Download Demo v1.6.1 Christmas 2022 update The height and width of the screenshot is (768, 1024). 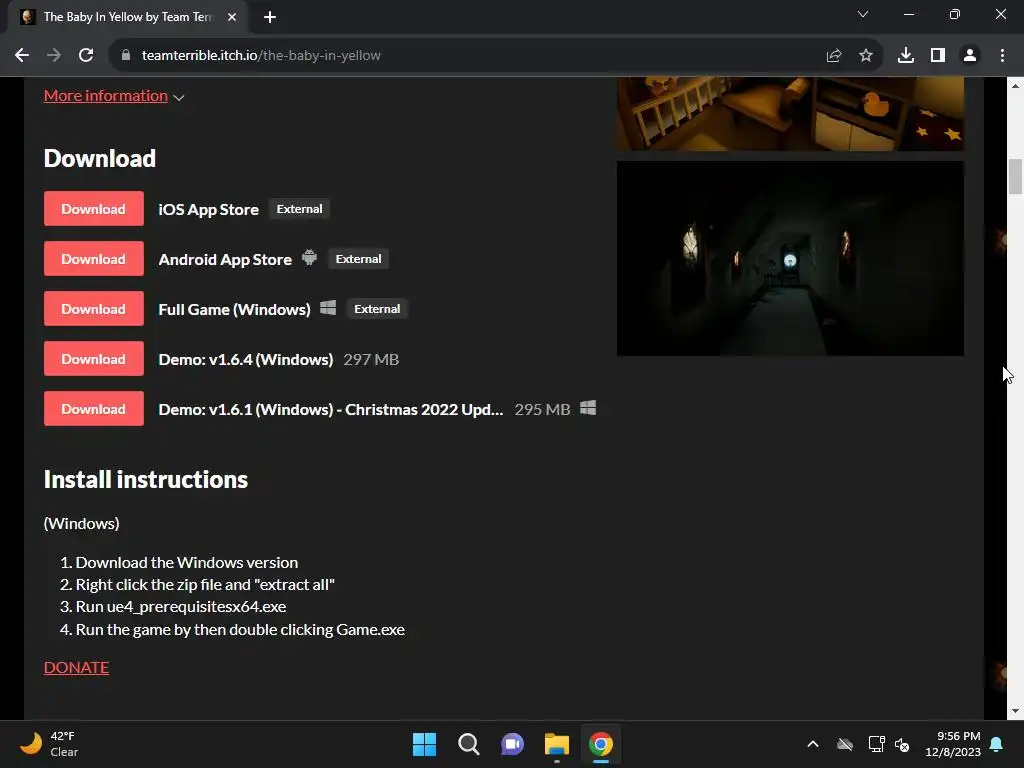point(93,409)
